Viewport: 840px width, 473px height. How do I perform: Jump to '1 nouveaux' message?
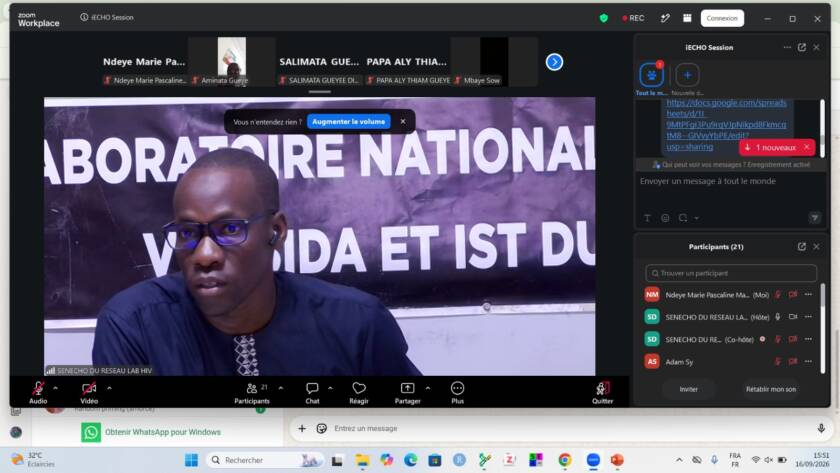click(770, 147)
